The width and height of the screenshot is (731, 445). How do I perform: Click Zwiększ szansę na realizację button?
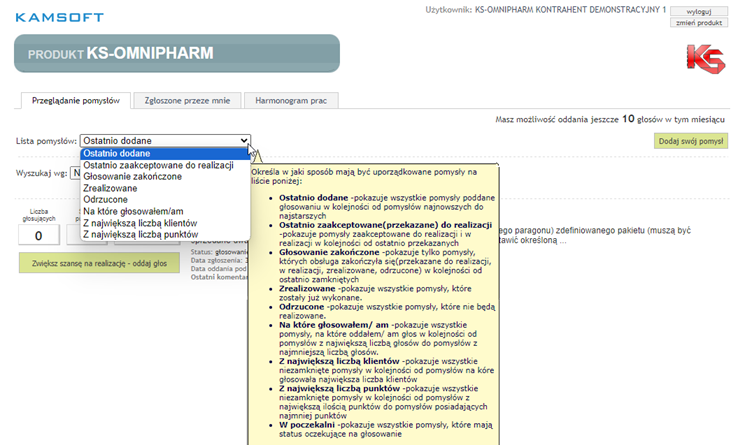[x=99, y=263]
